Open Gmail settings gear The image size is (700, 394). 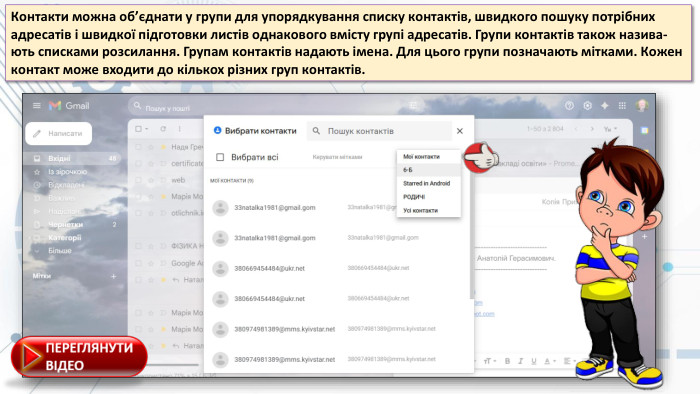click(x=588, y=106)
